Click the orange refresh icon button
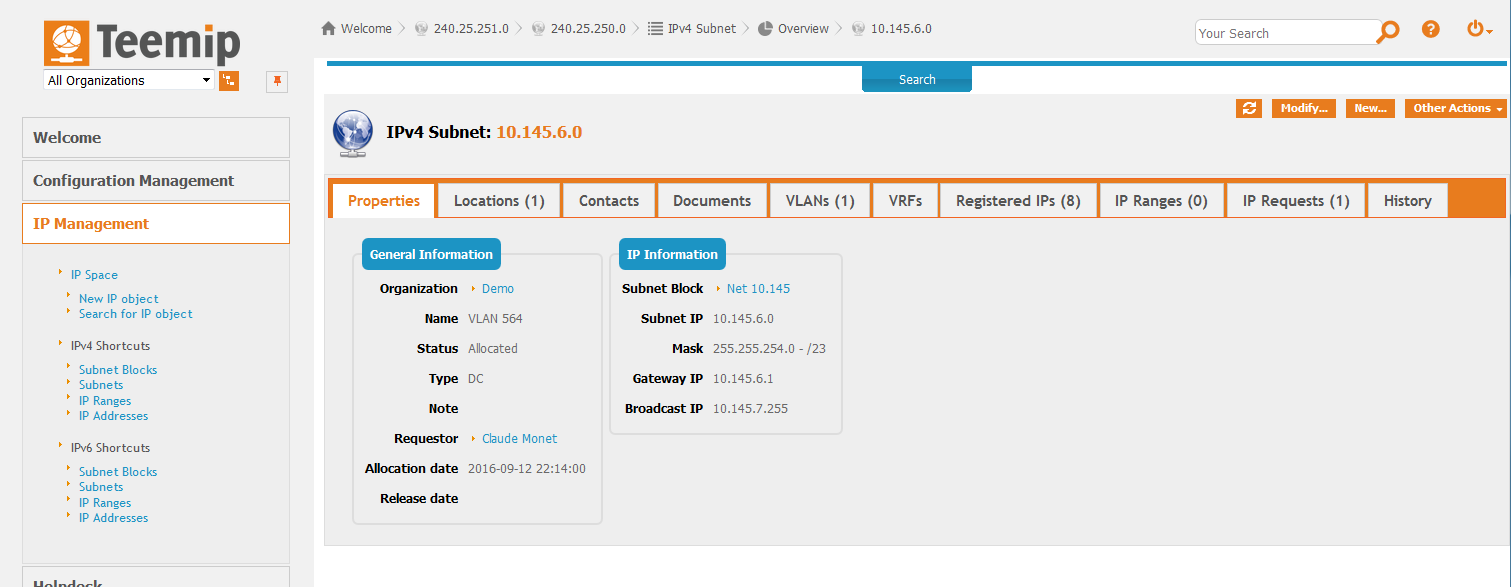This screenshot has height=587, width=1511. (1249, 108)
